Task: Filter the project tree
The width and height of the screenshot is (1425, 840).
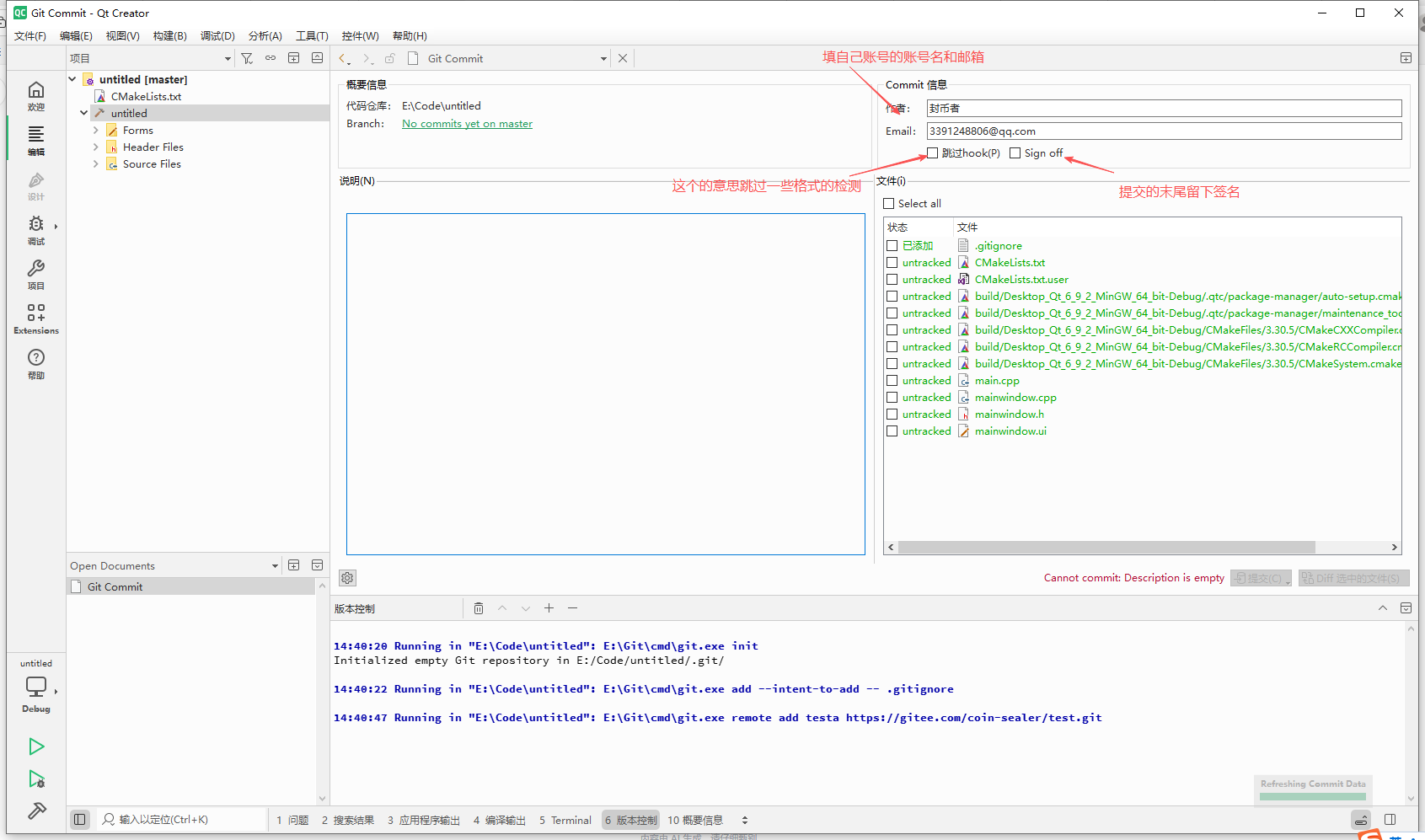Action: [247, 58]
